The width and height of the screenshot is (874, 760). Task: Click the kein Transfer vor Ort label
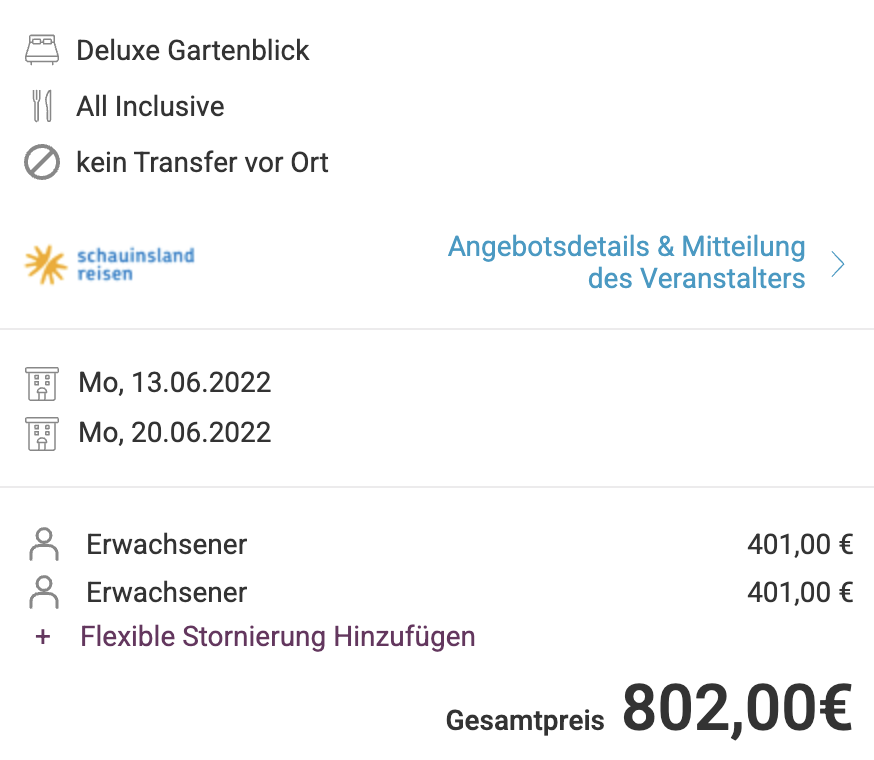(x=202, y=162)
